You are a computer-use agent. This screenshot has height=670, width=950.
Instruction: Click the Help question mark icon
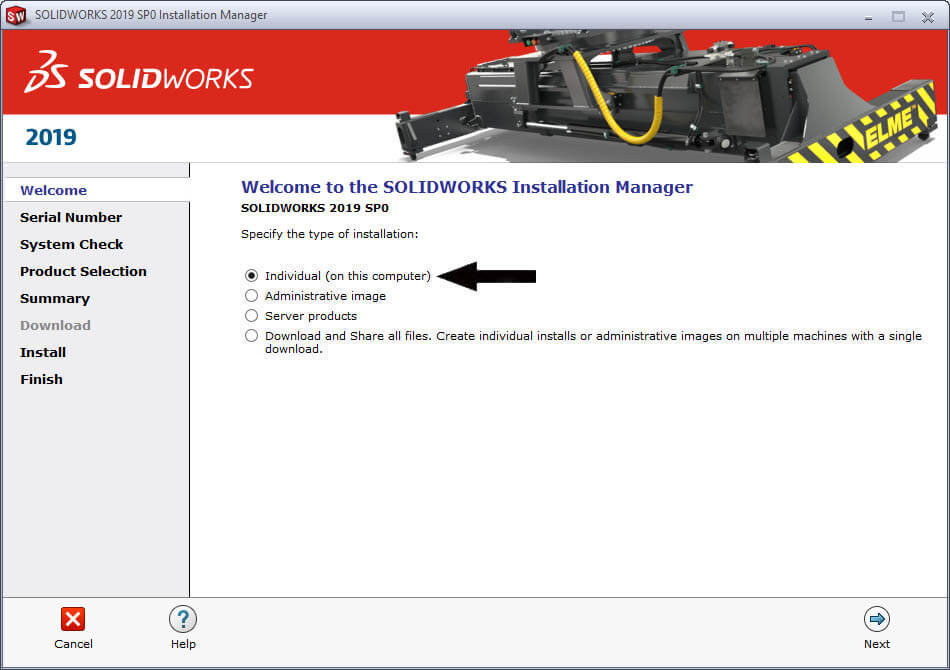coord(183,619)
